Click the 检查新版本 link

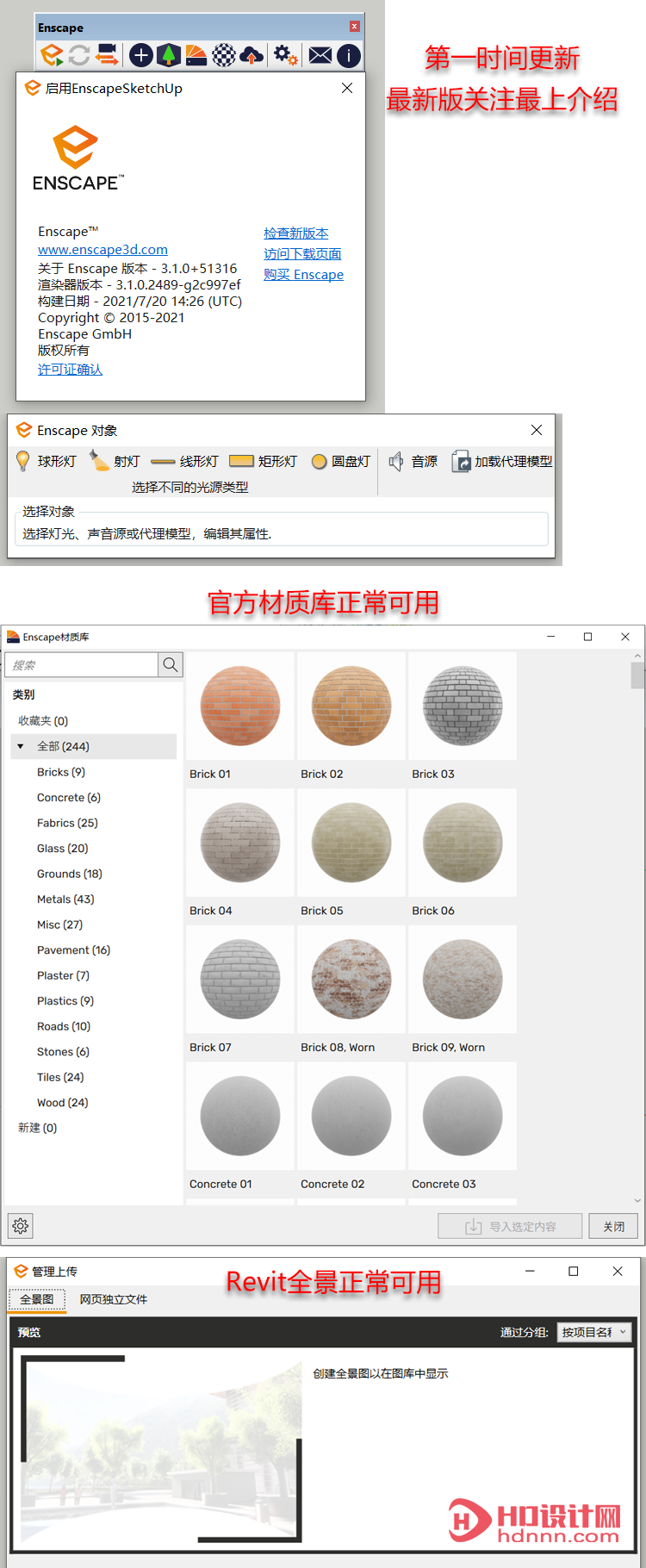295,233
